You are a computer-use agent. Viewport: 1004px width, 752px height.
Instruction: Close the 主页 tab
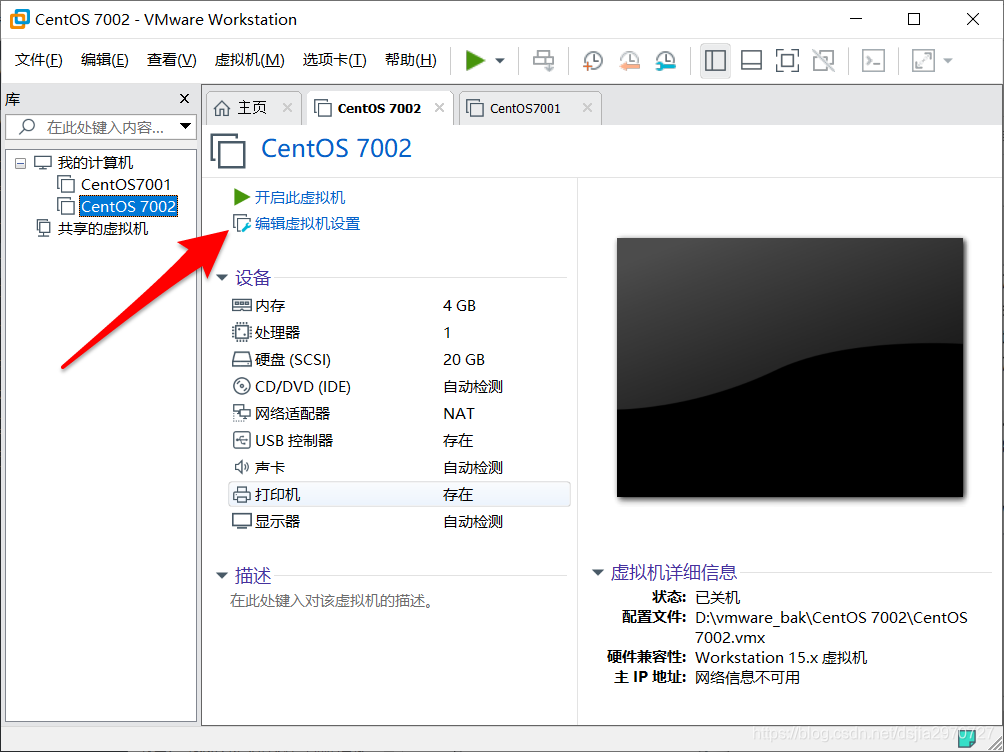(x=287, y=108)
